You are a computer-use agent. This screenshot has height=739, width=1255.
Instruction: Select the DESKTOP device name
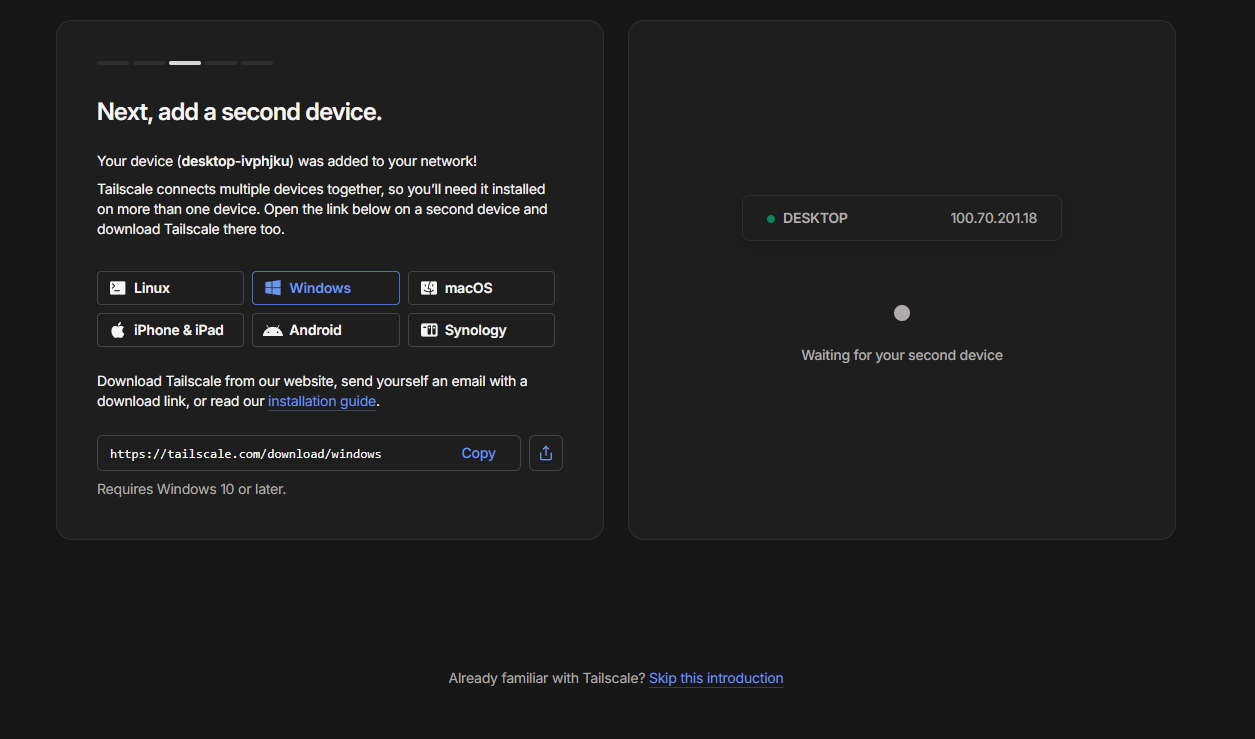(x=815, y=218)
